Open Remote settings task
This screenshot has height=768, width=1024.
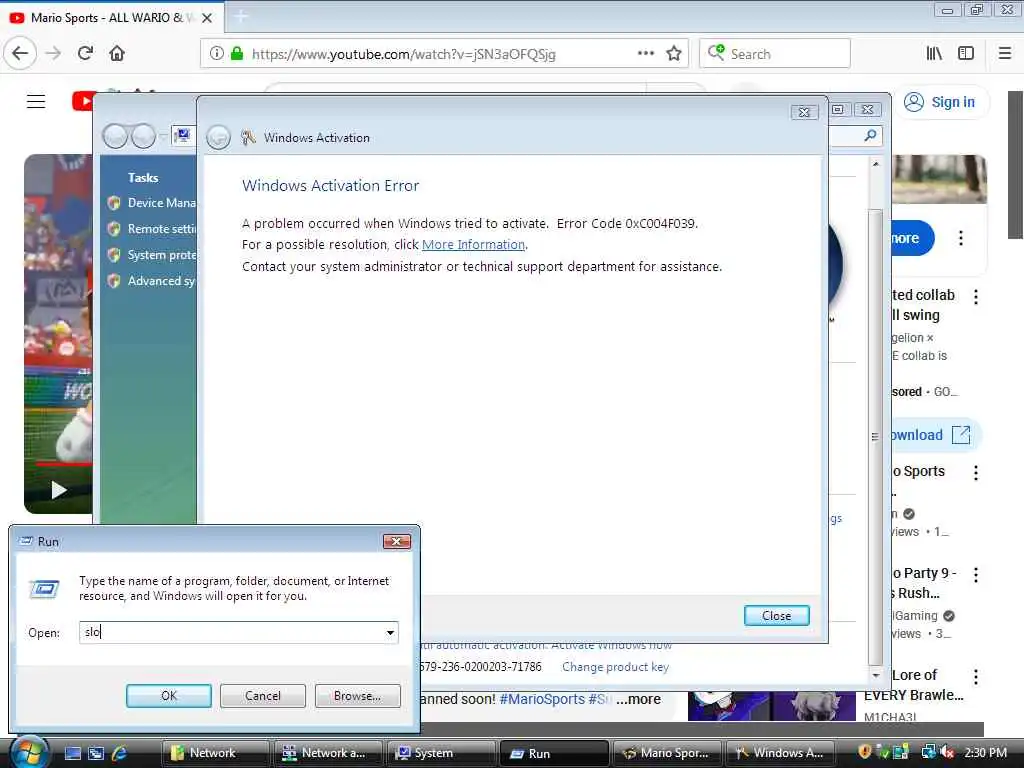coord(153,229)
